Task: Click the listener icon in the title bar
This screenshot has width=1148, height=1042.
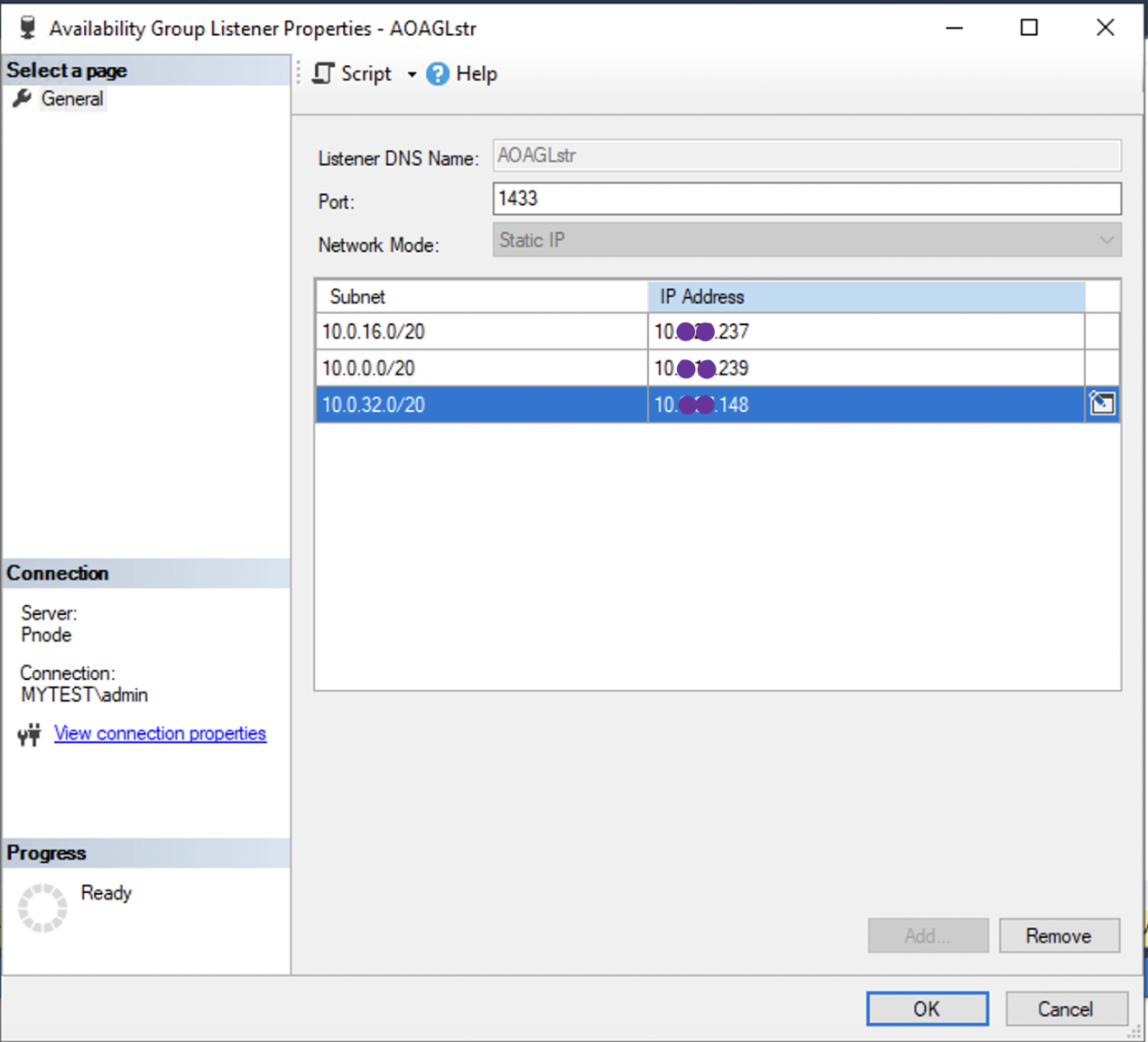Action: (26, 26)
